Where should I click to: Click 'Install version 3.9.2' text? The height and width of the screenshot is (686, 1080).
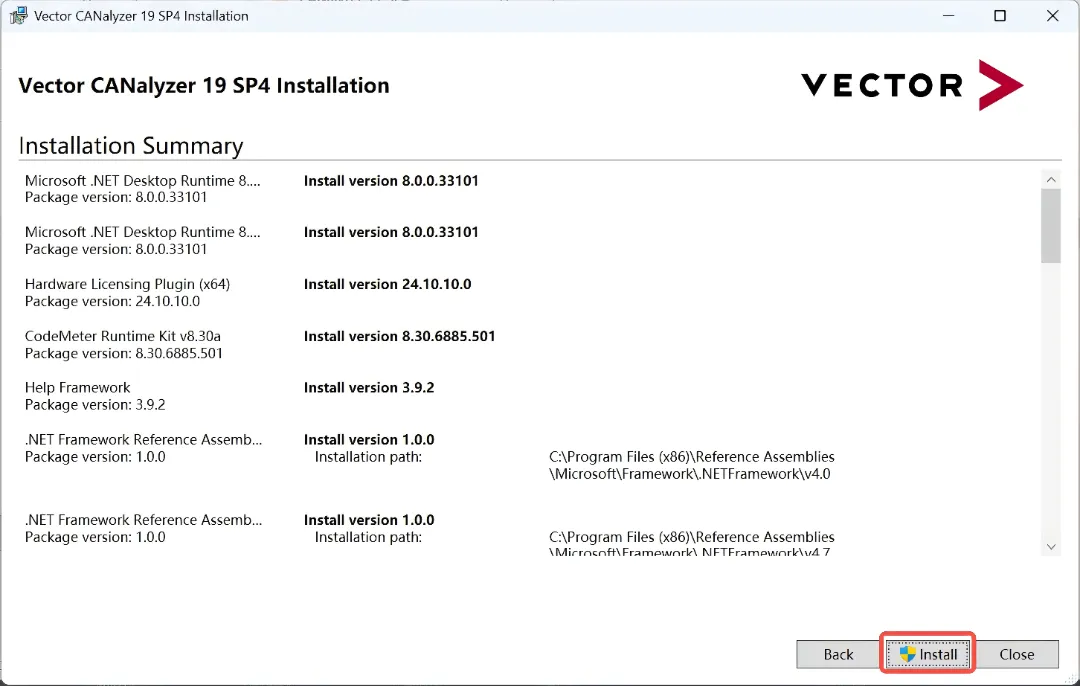coord(369,388)
